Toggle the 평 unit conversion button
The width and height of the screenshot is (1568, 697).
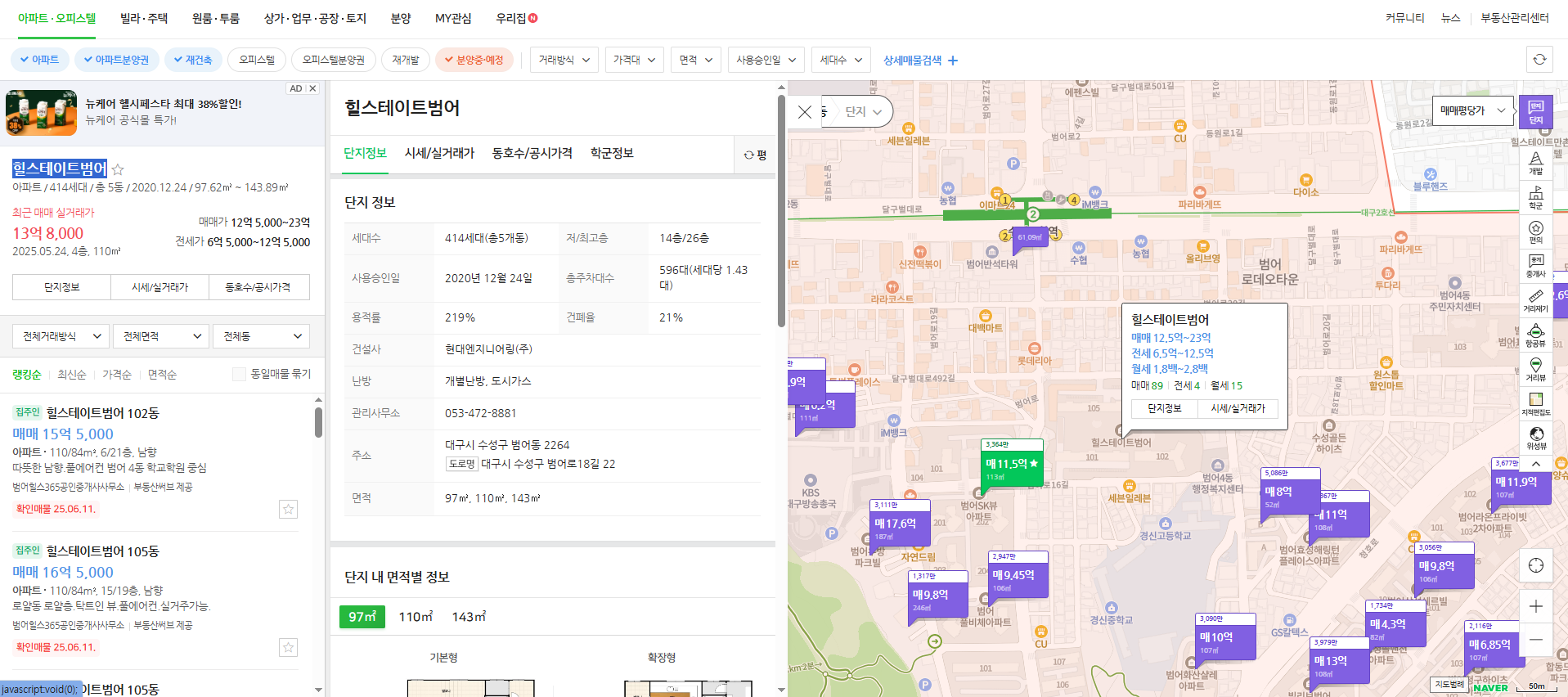[755, 155]
